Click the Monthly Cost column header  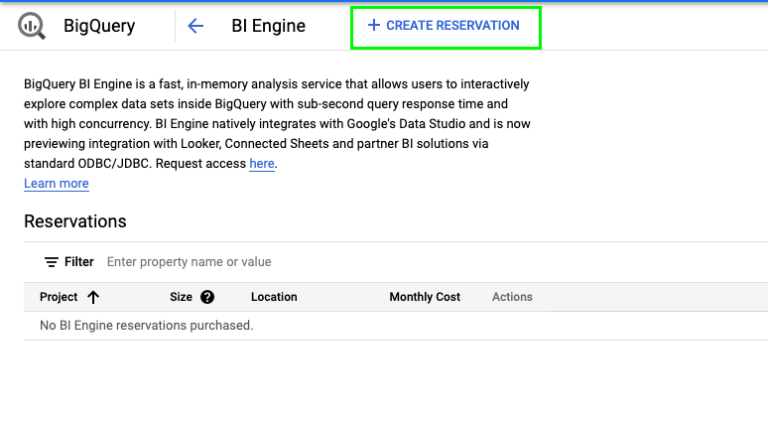coord(425,297)
